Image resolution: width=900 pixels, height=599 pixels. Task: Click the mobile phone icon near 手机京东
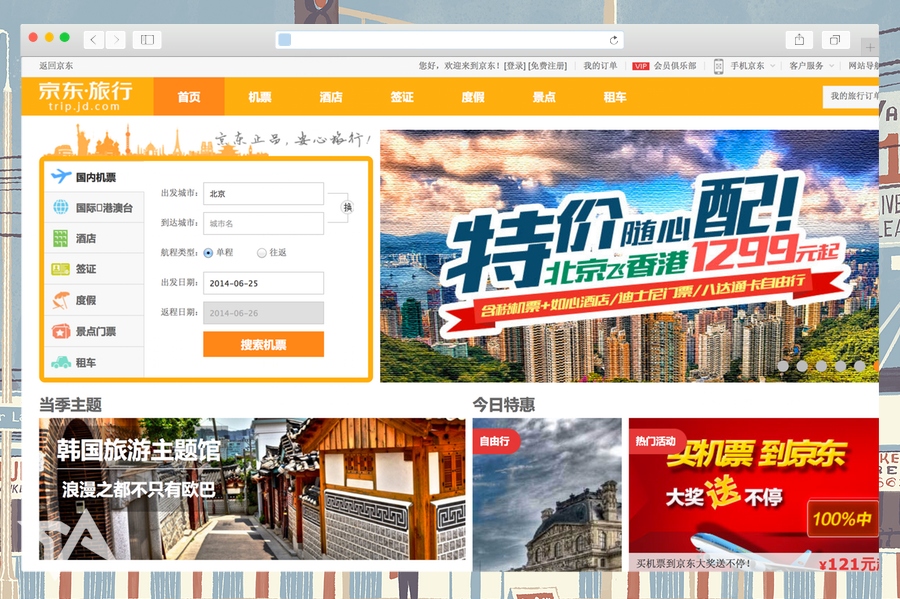coord(719,66)
